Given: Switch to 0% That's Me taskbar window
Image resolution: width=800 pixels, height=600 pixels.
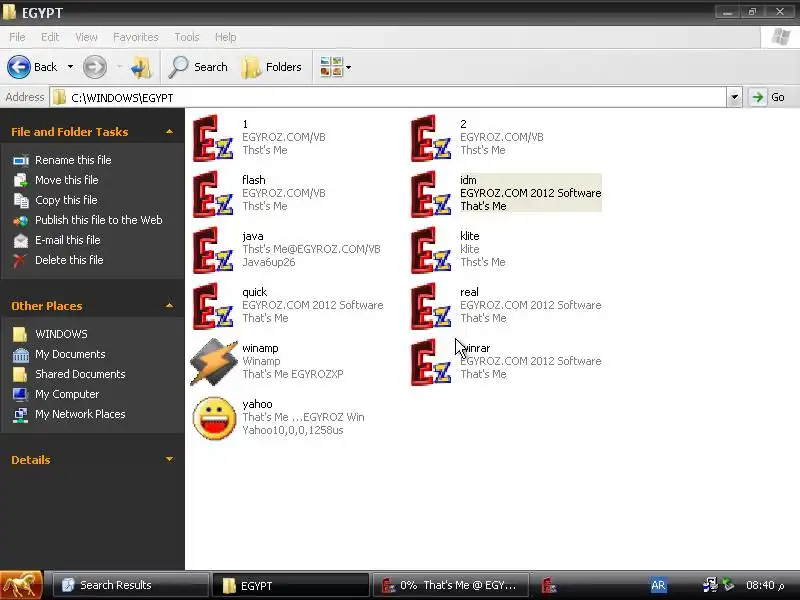Looking at the screenshot, I should pos(450,585).
